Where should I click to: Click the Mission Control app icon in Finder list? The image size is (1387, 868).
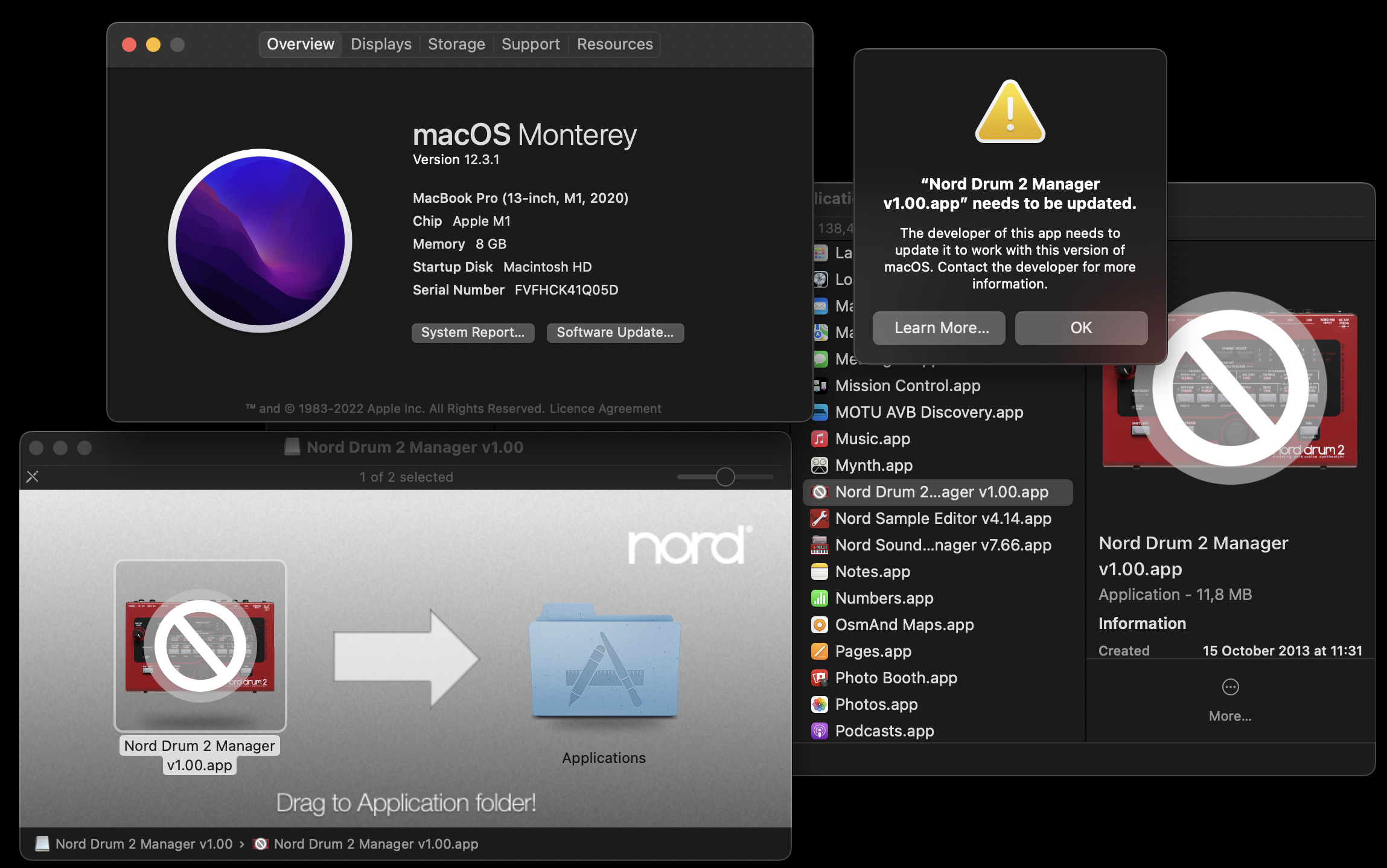click(x=820, y=386)
